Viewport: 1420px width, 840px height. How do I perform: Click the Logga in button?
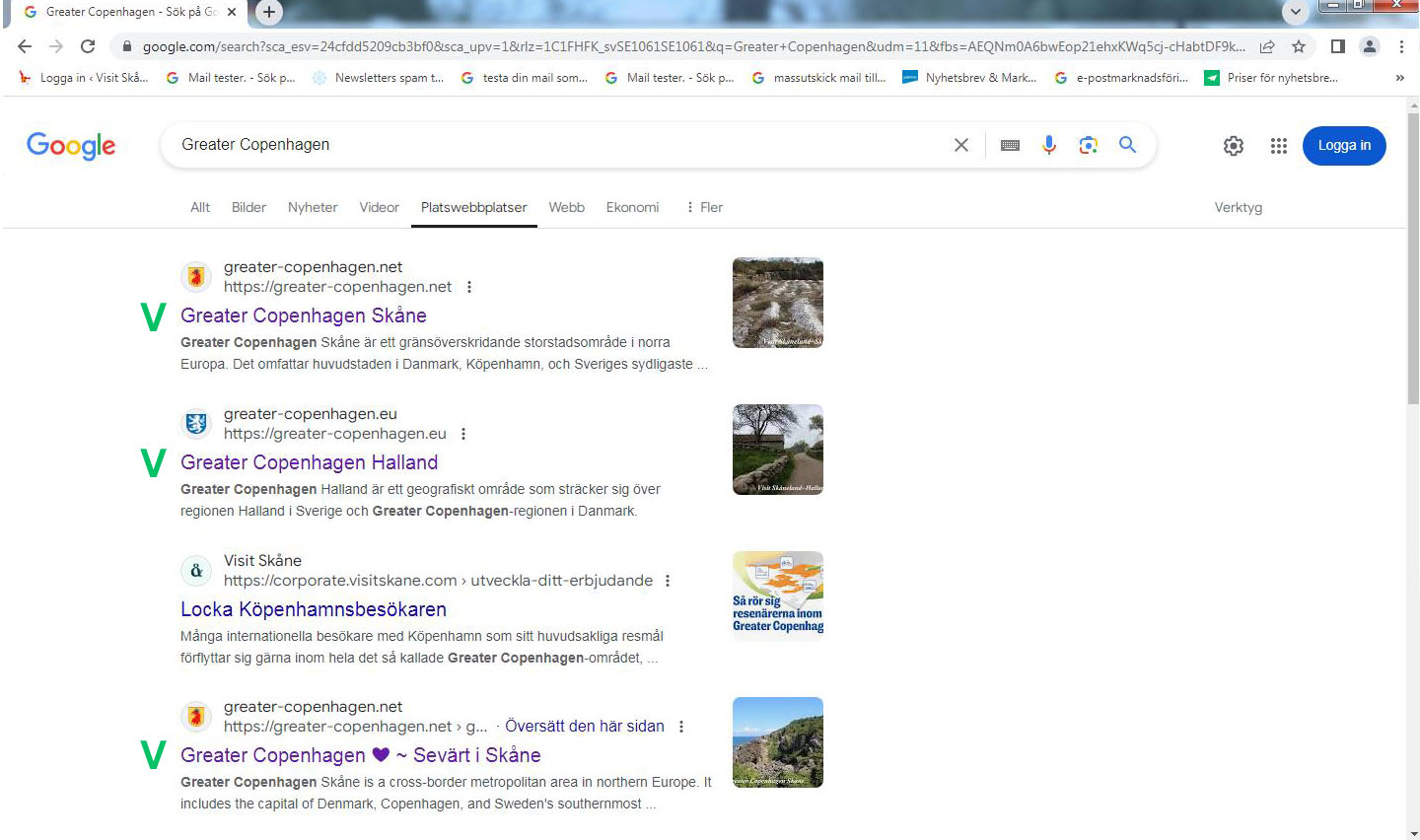[1344, 146]
